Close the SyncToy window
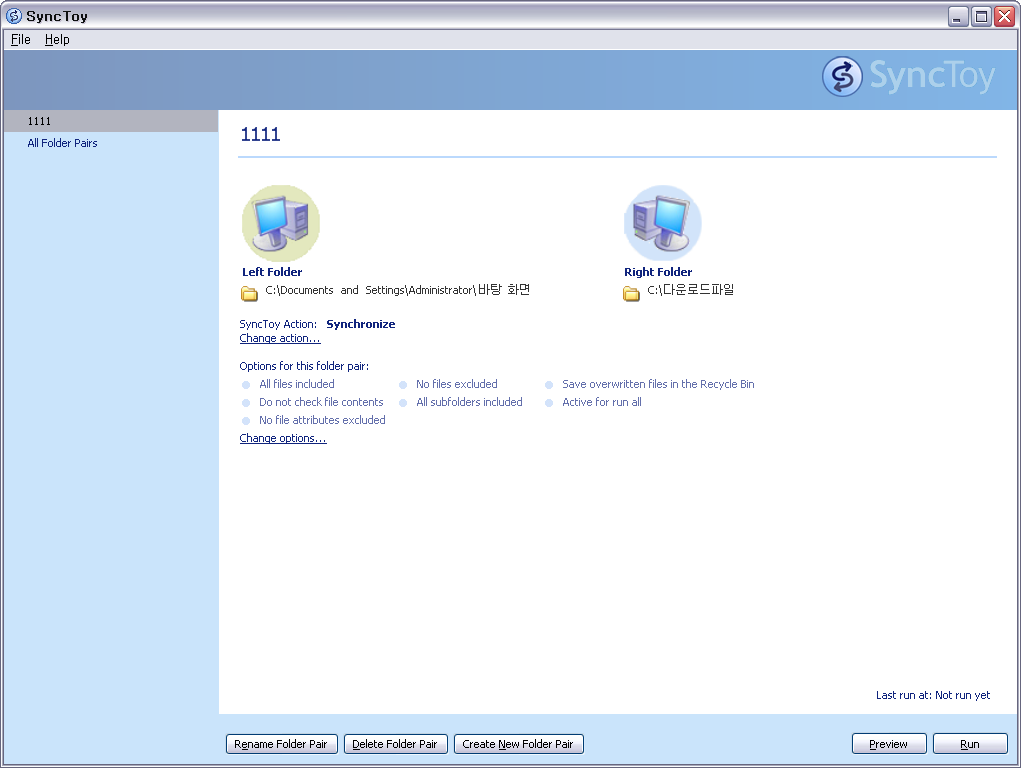The width and height of the screenshot is (1021, 768). [1005, 16]
